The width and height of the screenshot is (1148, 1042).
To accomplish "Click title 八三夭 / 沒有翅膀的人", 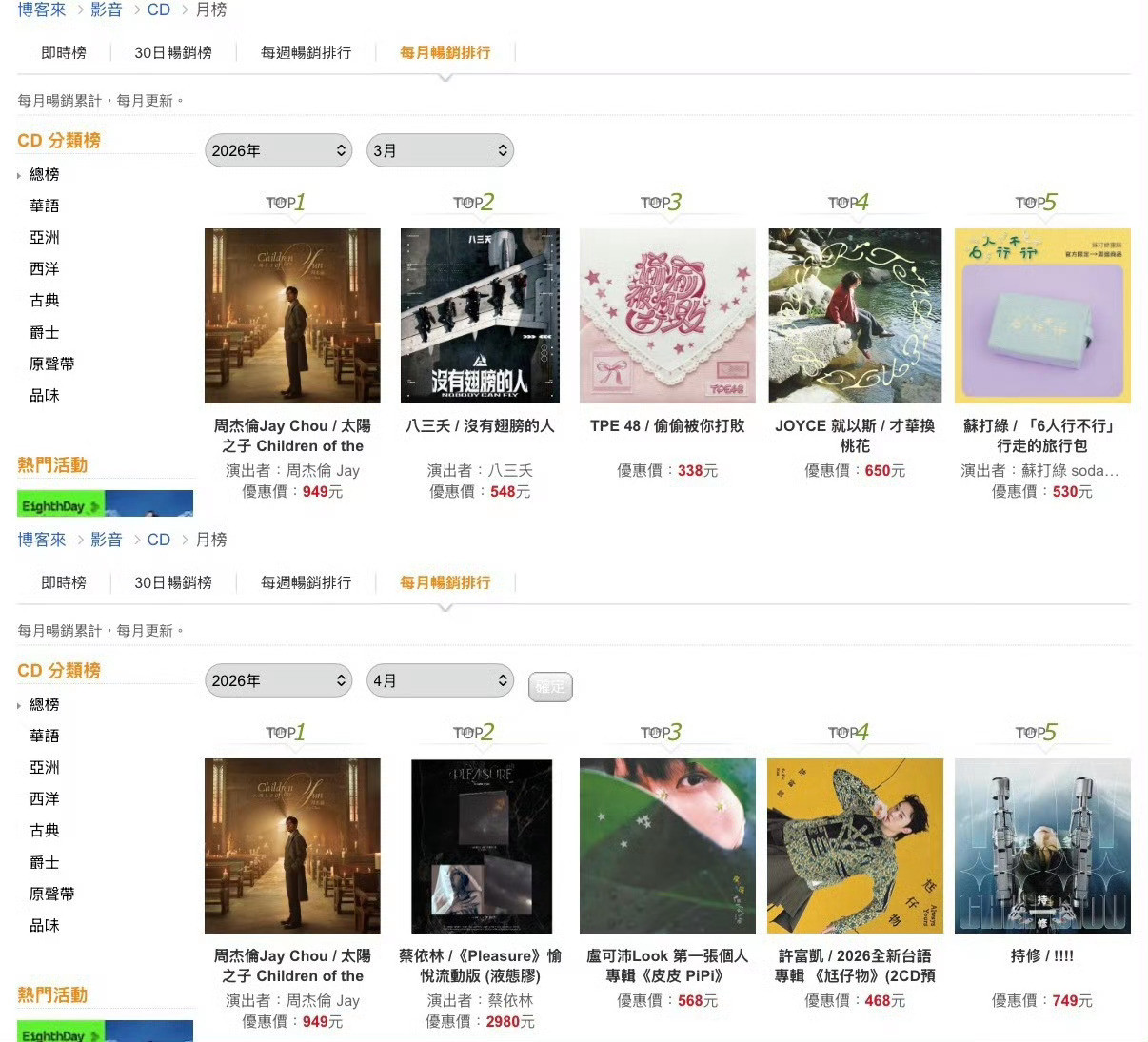I will pos(480,425).
